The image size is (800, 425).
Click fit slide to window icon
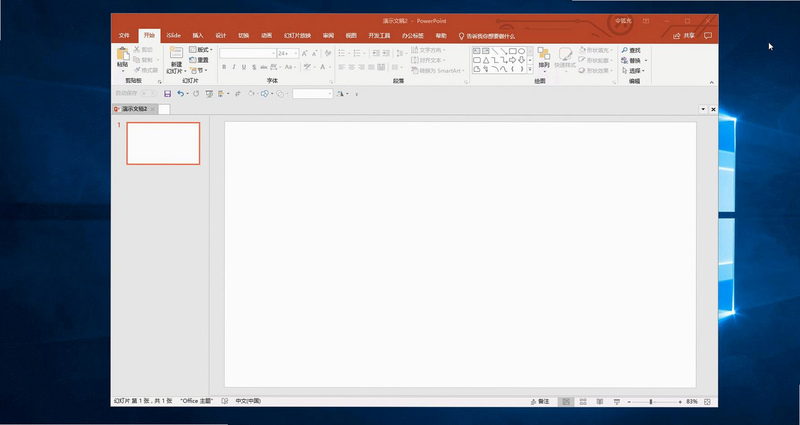707,402
